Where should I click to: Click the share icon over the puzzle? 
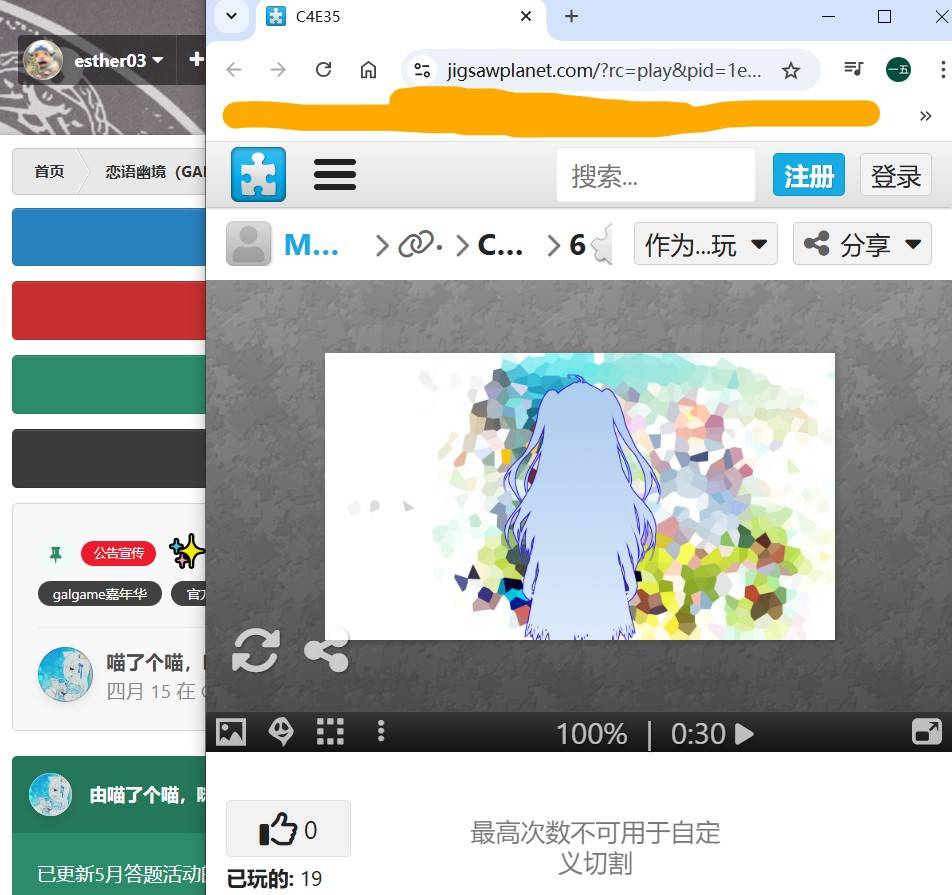click(327, 650)
